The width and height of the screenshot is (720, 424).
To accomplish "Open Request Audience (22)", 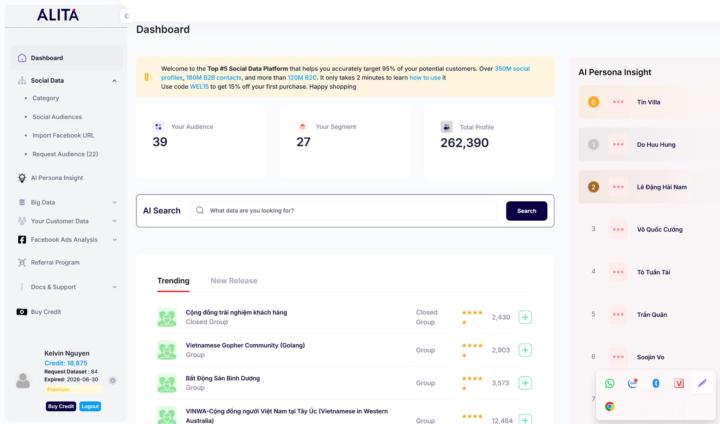I will pos(65,154).
